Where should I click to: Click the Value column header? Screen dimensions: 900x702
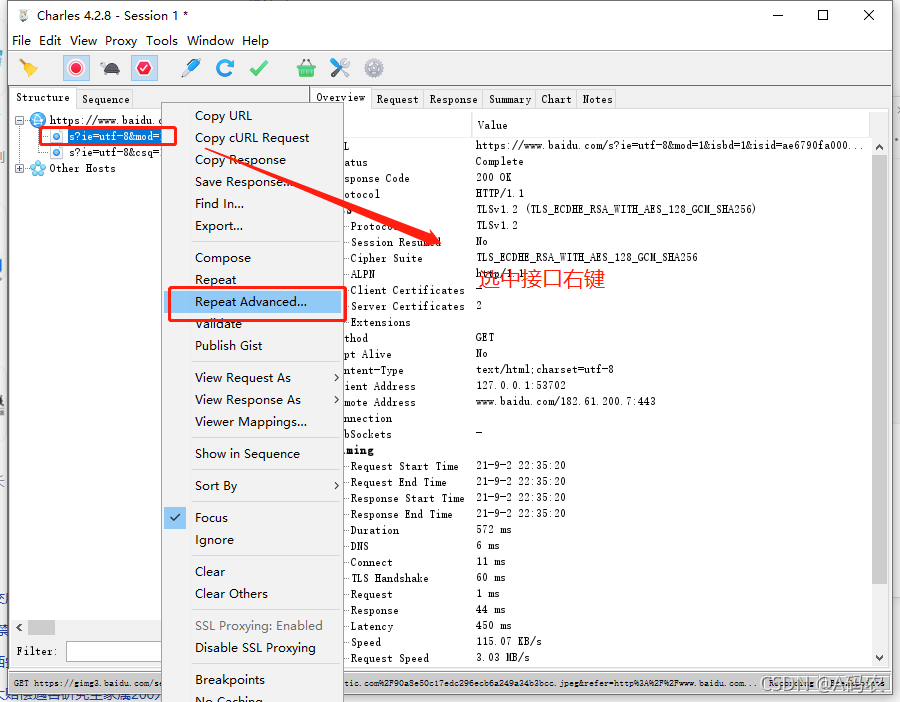pos(670,125)
